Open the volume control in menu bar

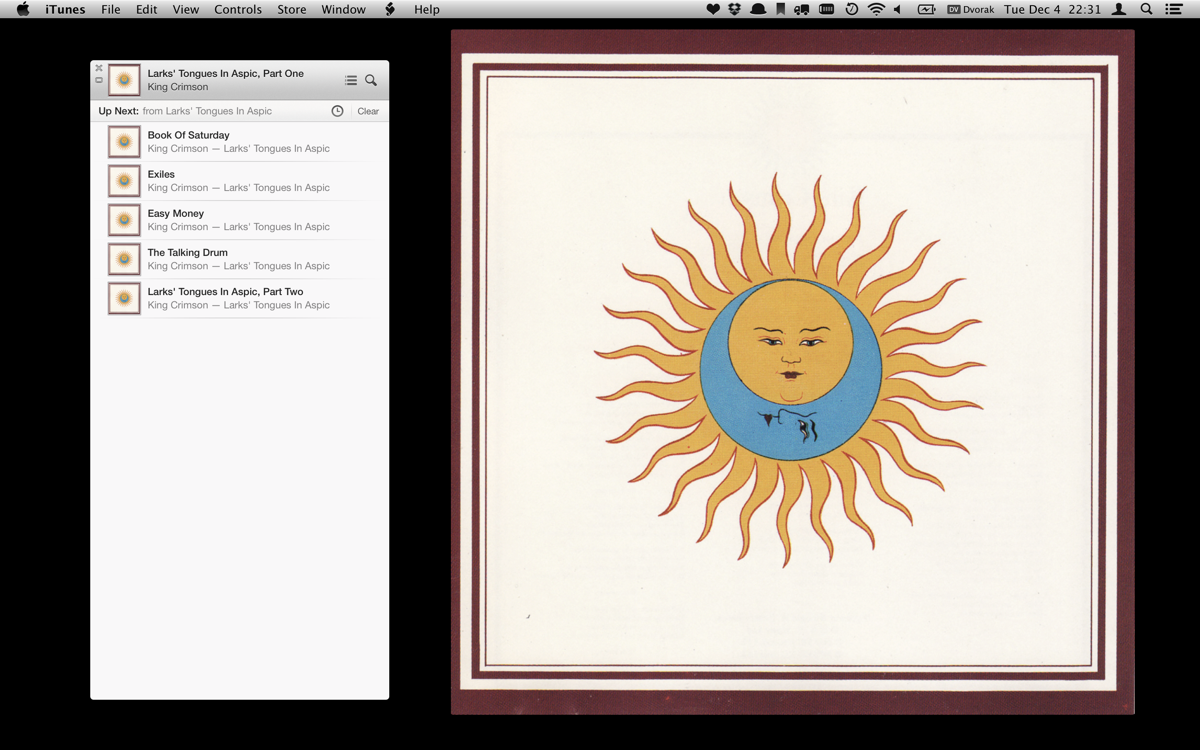pos(898,9)
